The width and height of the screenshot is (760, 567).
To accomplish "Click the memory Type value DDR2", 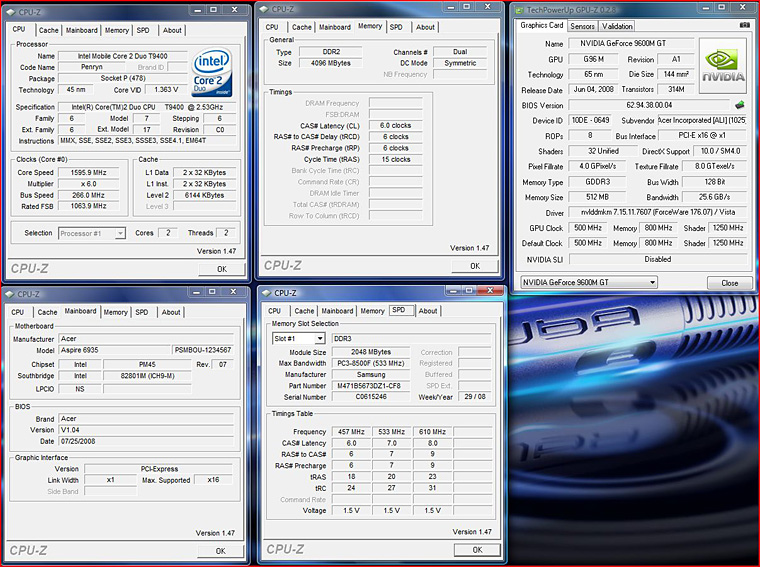I will [x=331, y=52].
